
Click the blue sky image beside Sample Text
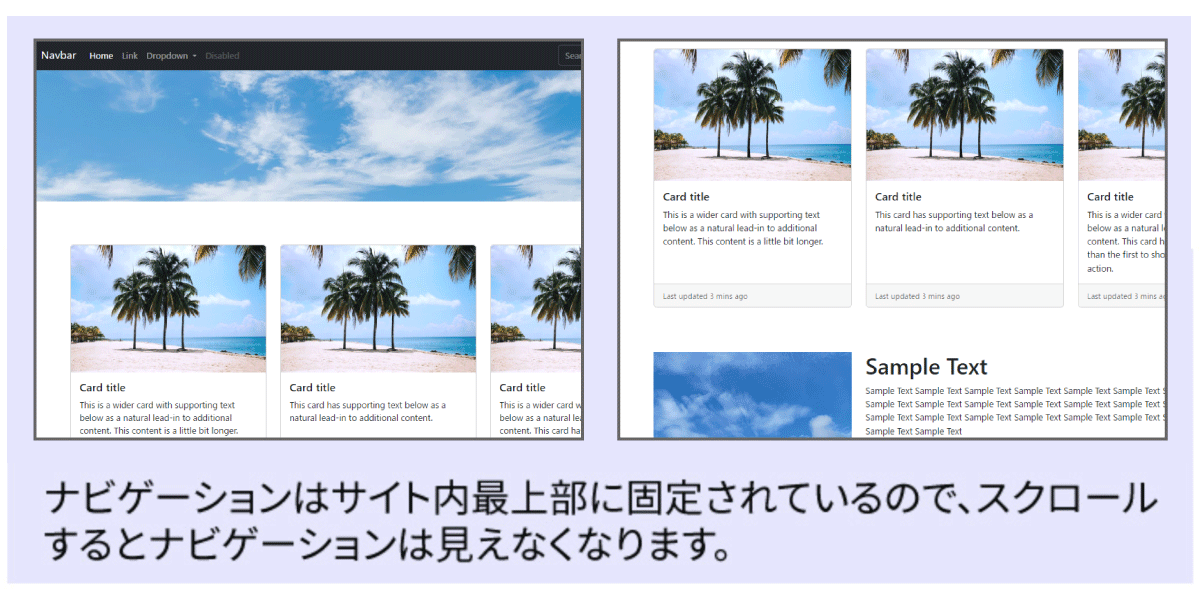[753, 395]
